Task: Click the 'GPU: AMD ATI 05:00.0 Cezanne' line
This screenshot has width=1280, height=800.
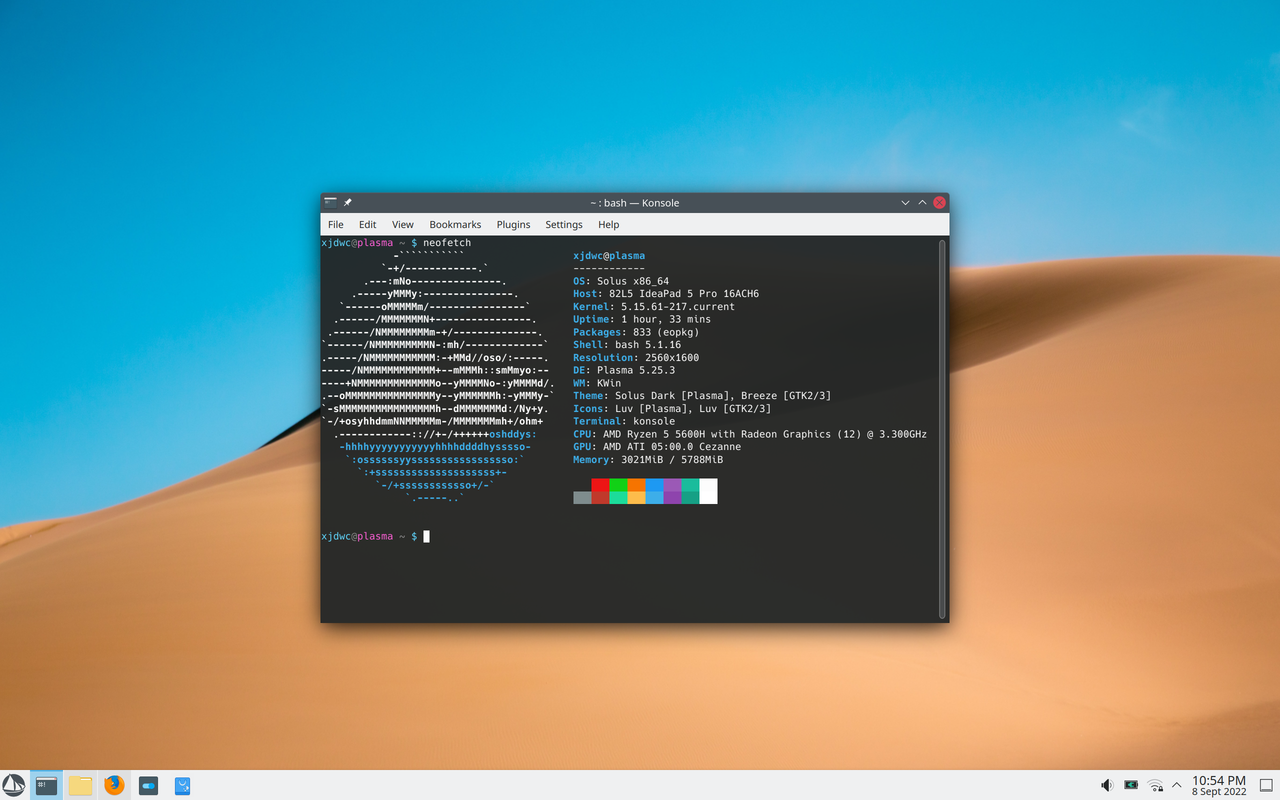Action: coord(657,447)
